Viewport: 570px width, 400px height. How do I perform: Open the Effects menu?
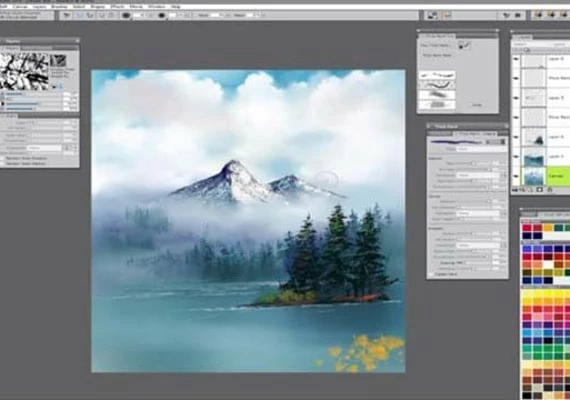click(x=117, y=7)
